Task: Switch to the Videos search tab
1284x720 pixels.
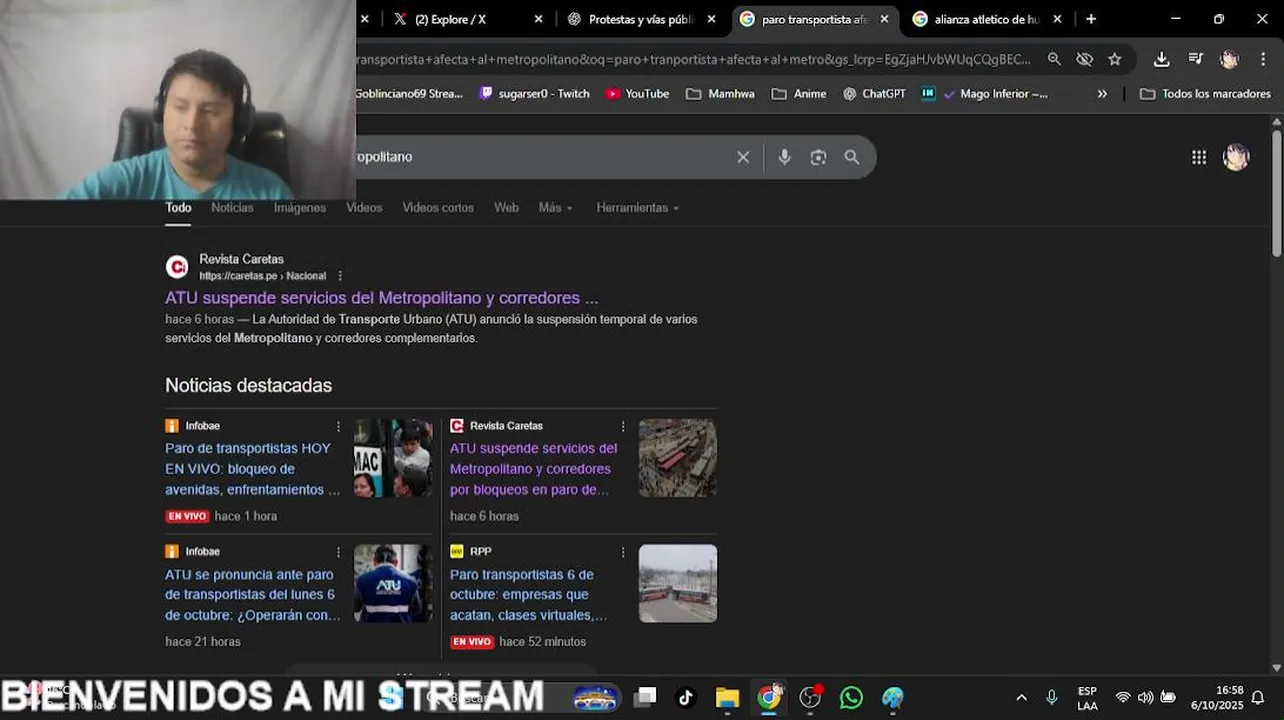Action: 364,208
